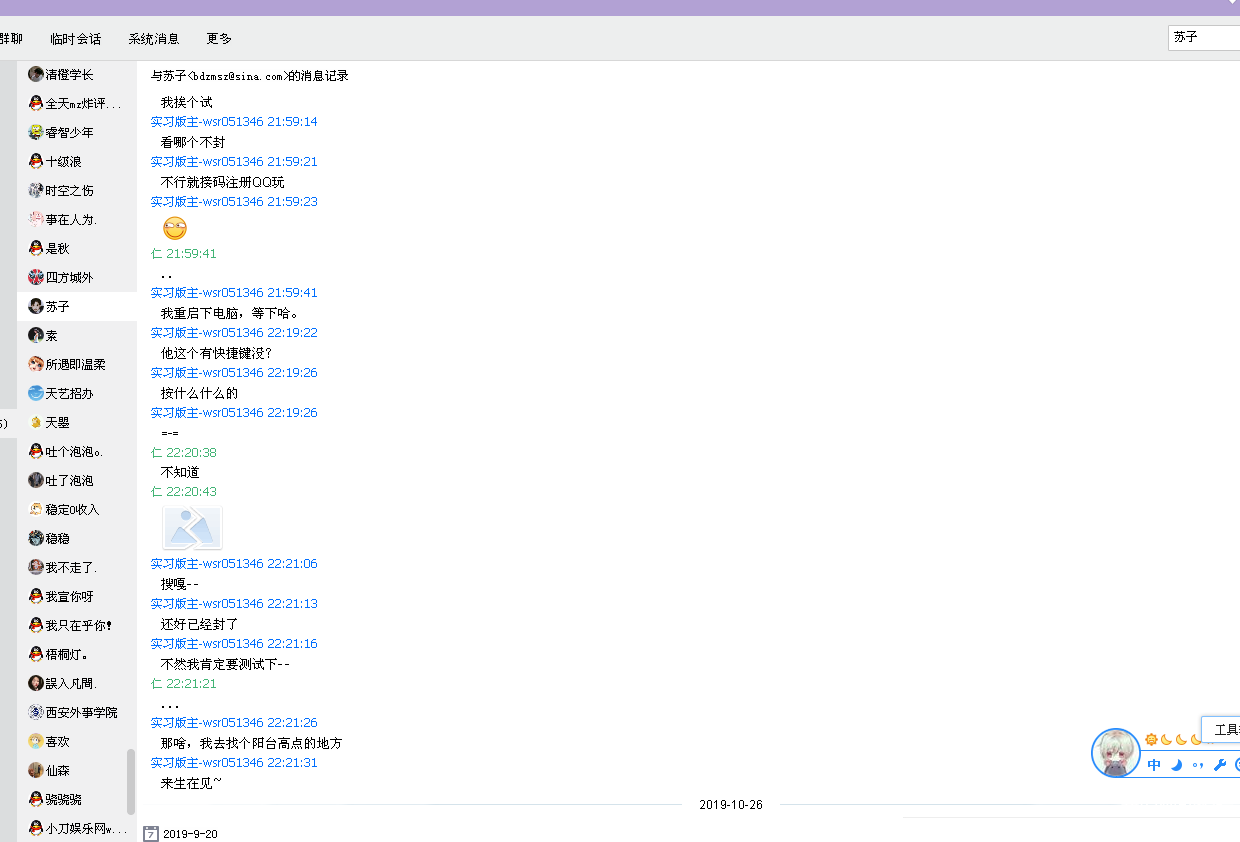
Task: Select contact 是秋
Action: [x=77, y=248]
